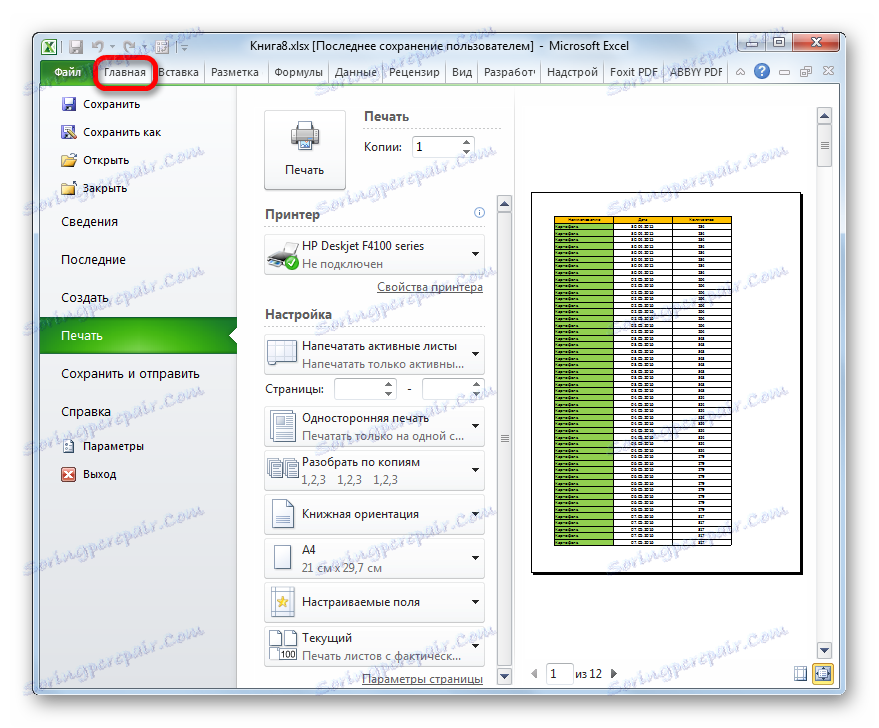Click the print preview page thumbnail
Viewport: 879px width, 728px height.
[667, 383]
